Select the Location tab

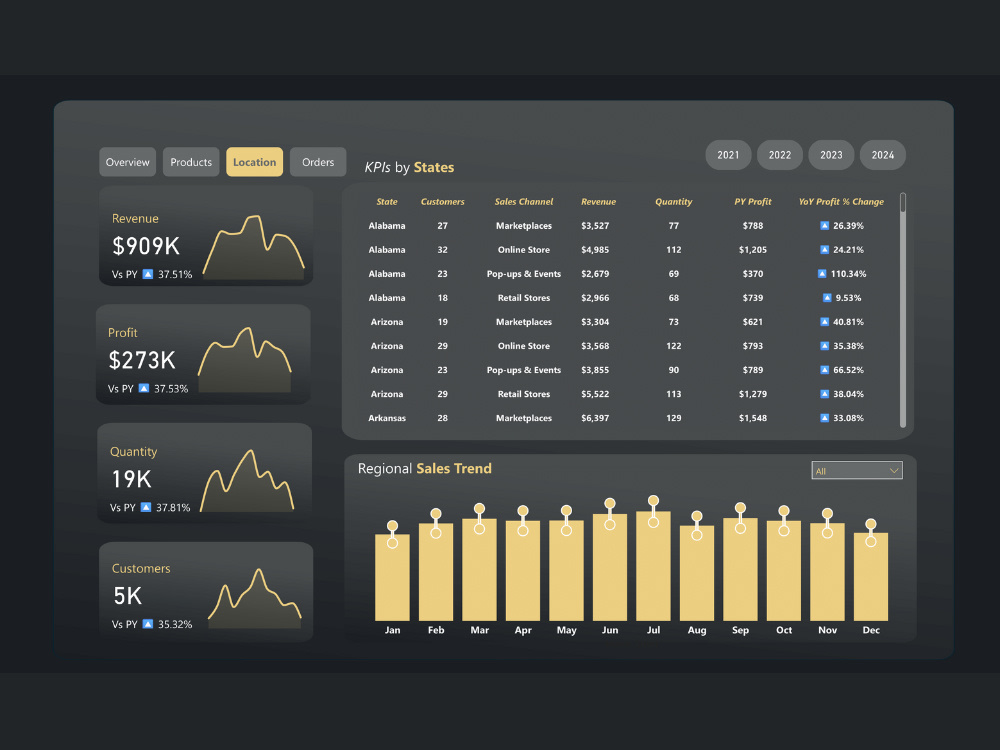click(254, 162)
